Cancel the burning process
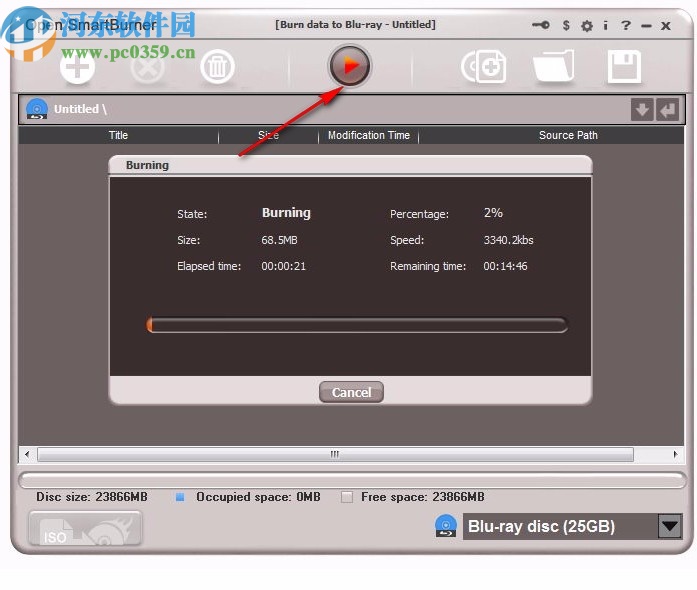697x590 pixels. 351,392
